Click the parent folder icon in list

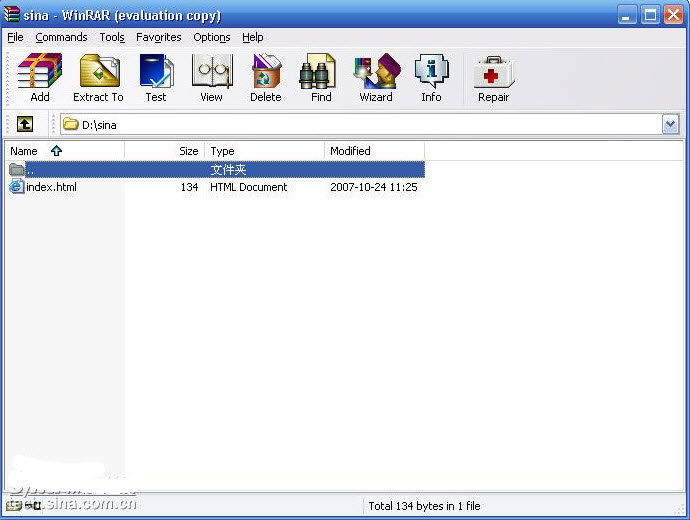click(x=17, y=169)
